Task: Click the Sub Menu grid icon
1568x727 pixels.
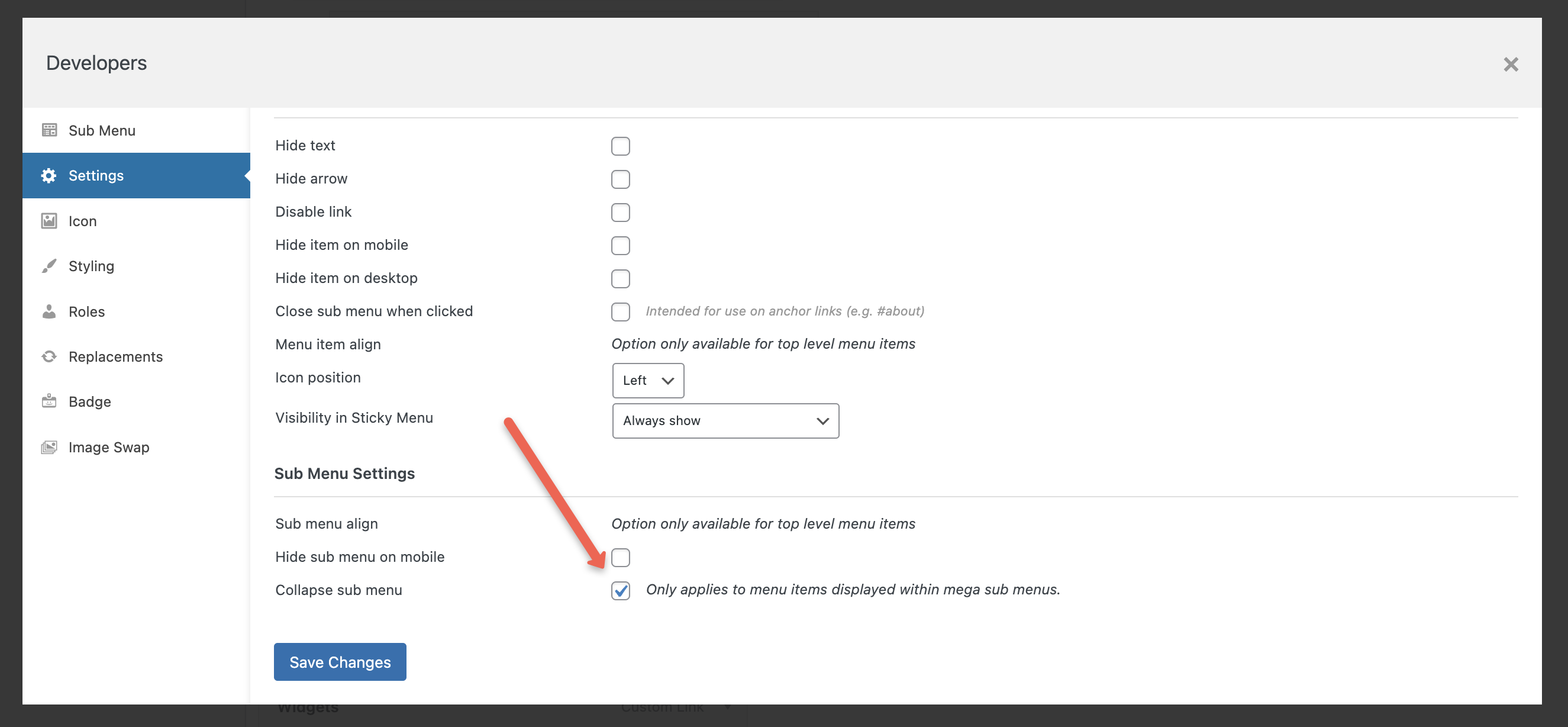Action: pos(49,130)
